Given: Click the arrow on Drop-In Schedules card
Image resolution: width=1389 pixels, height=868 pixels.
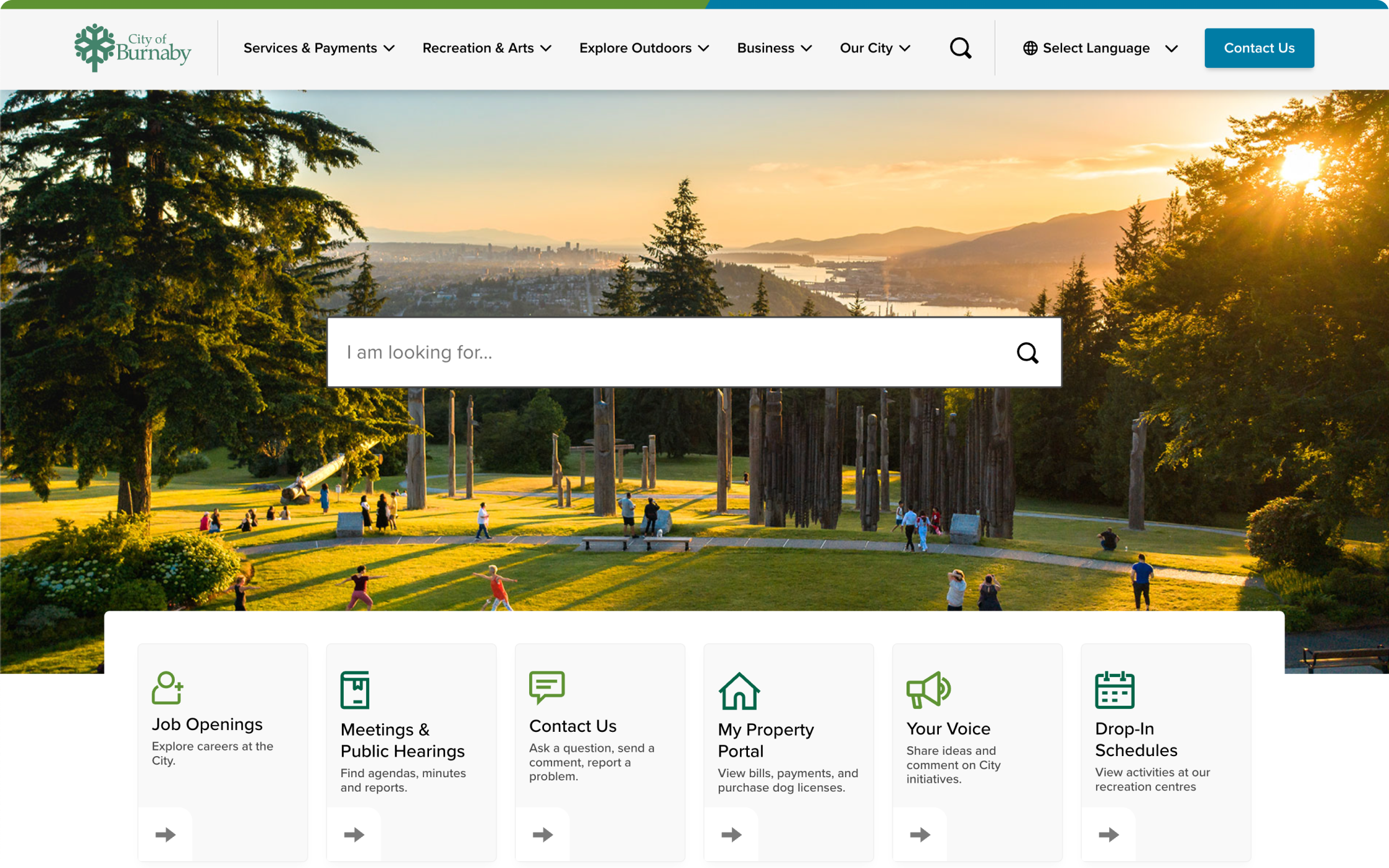Looking at the screenshot, I should point(1109,834).
